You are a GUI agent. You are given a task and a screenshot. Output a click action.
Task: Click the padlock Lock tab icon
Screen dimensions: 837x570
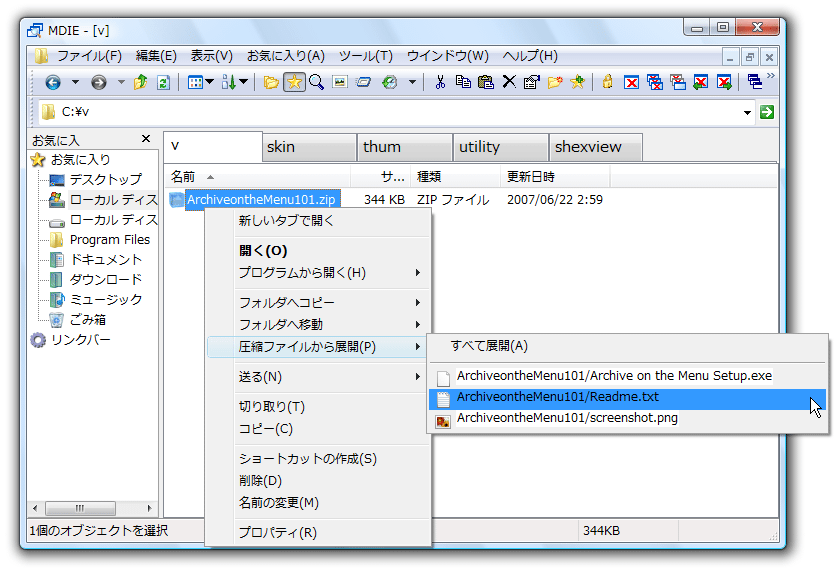(x=607, y=82)
